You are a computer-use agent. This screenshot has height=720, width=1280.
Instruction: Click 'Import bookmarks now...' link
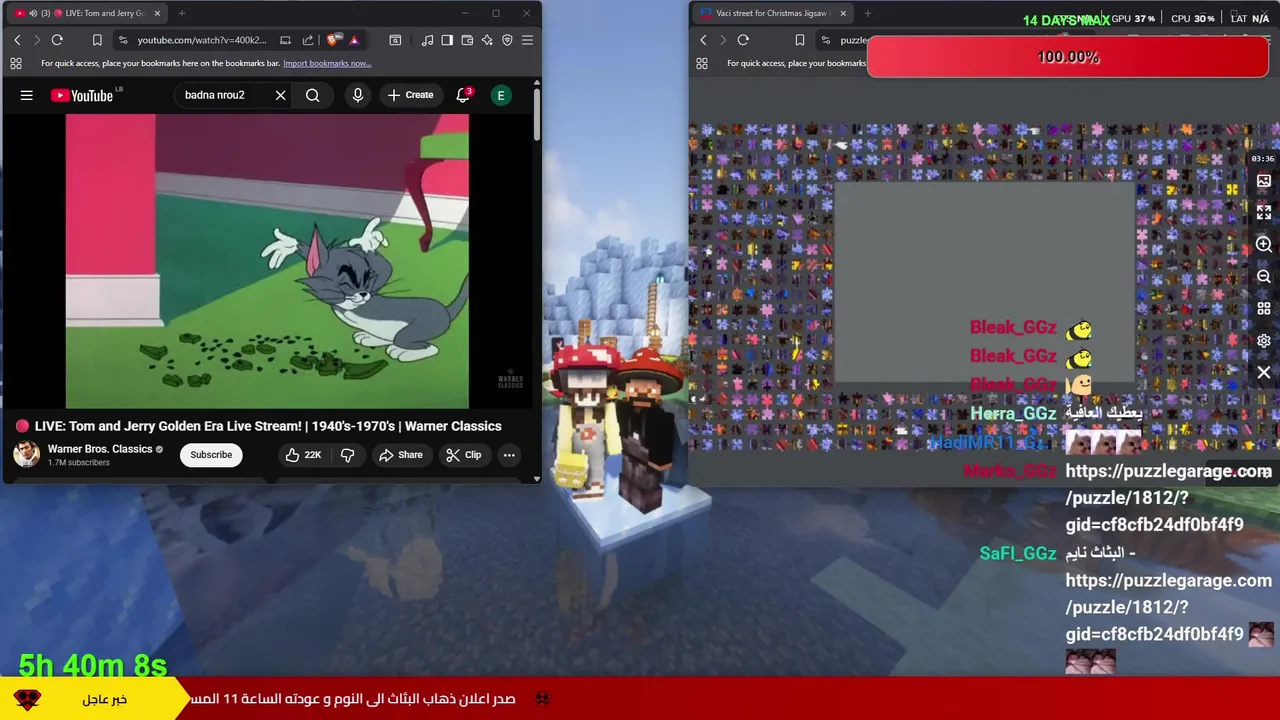[x=327, y=63]
